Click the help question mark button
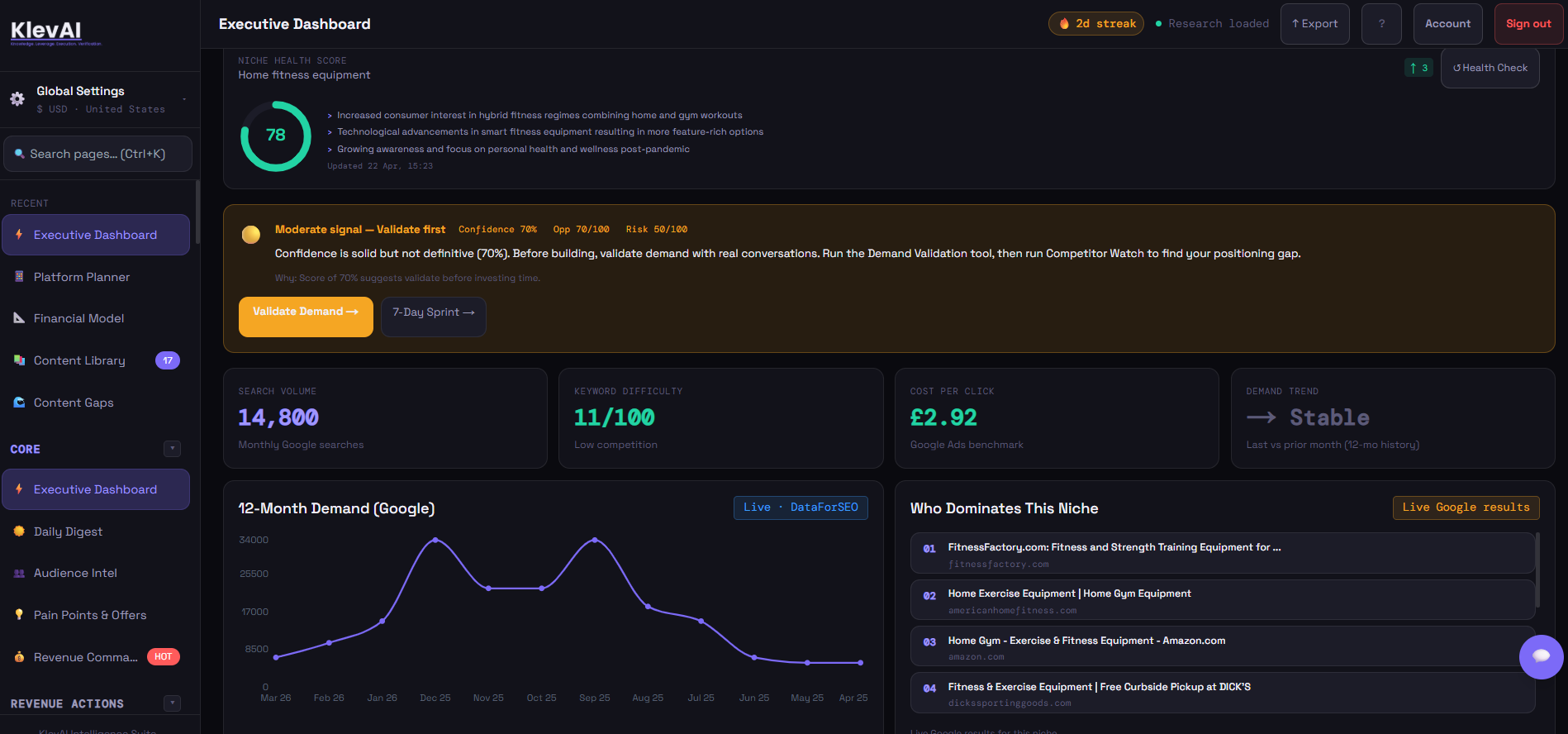 point(1381,24)
